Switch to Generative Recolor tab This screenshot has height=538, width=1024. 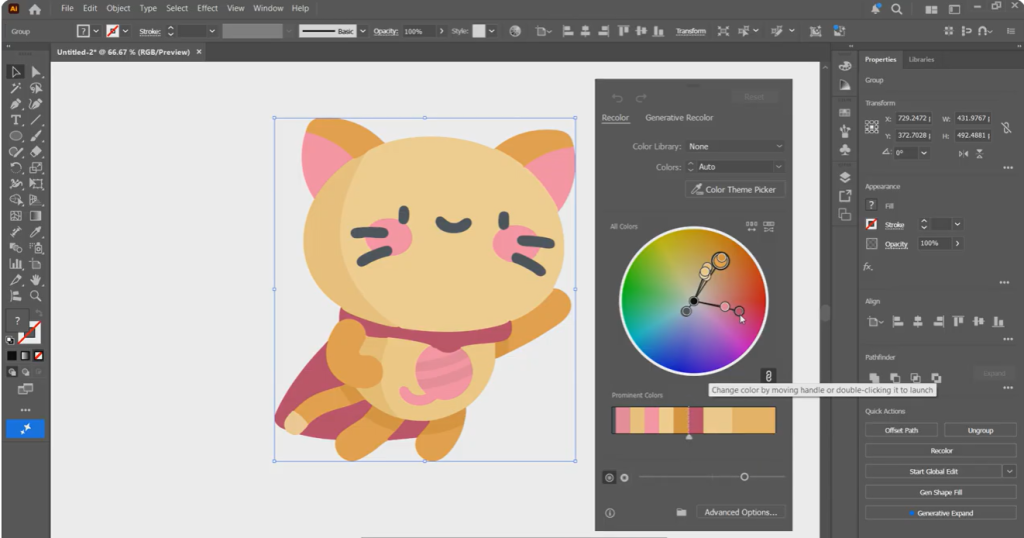pos(679,118)
